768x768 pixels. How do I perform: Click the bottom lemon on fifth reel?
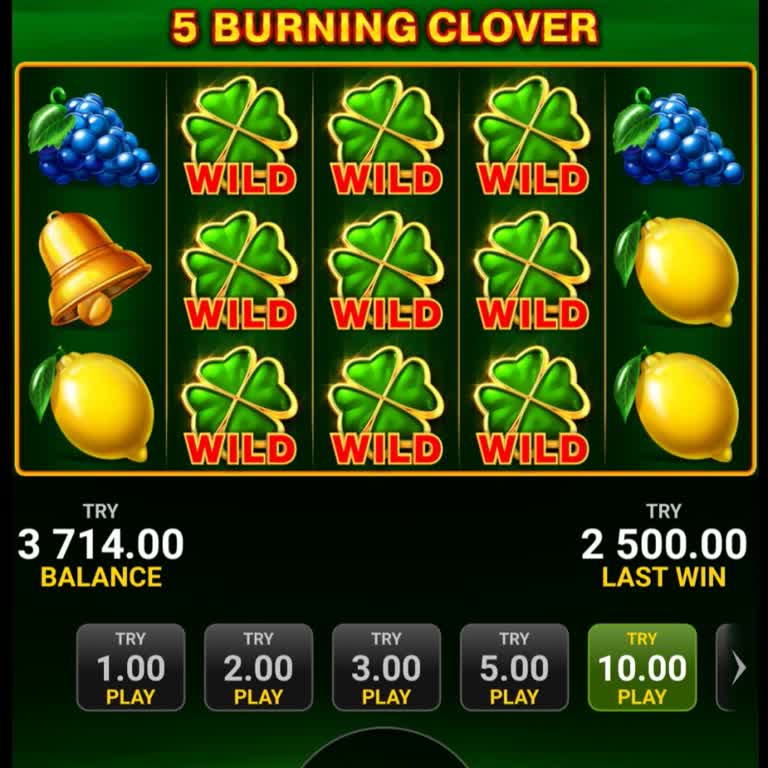pyautogui.click(x=677, y=405)
